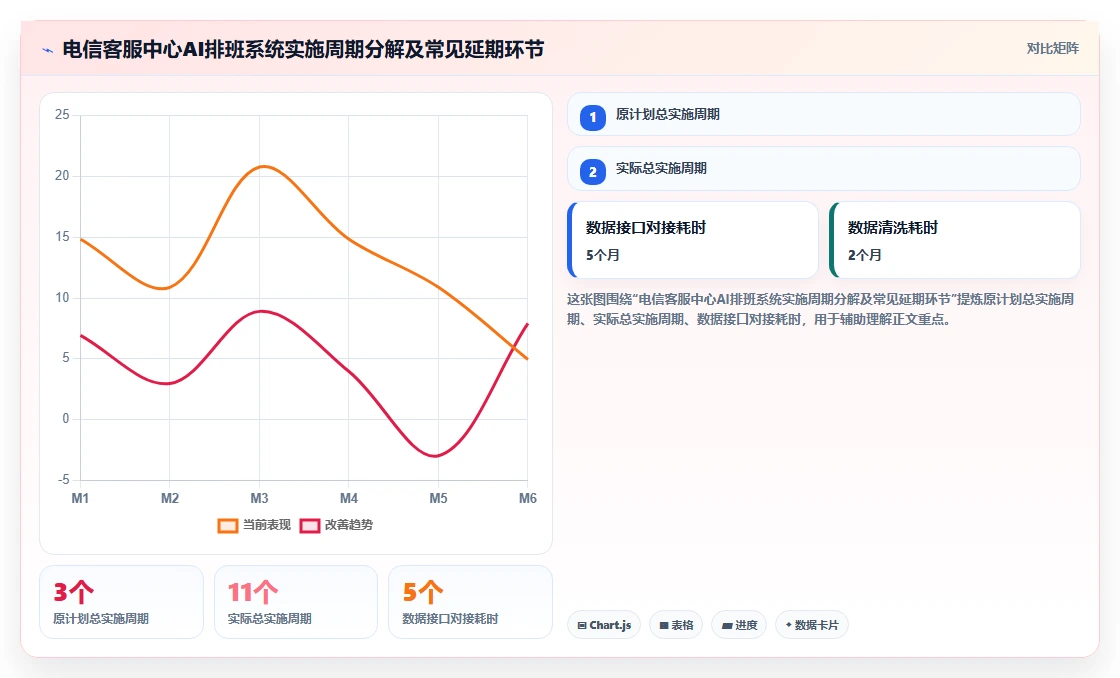Open the 数据接口对接耗时 card
This screenshot has height=678, width=1120.
click(693, 240)
